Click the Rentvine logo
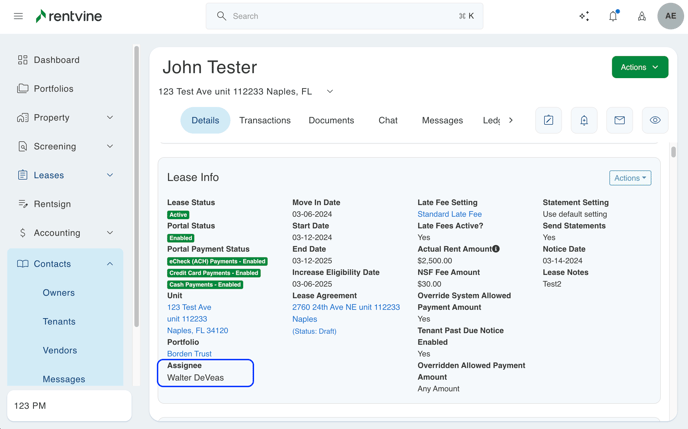Viewport: 688px width, 429px height. [68, 16]
